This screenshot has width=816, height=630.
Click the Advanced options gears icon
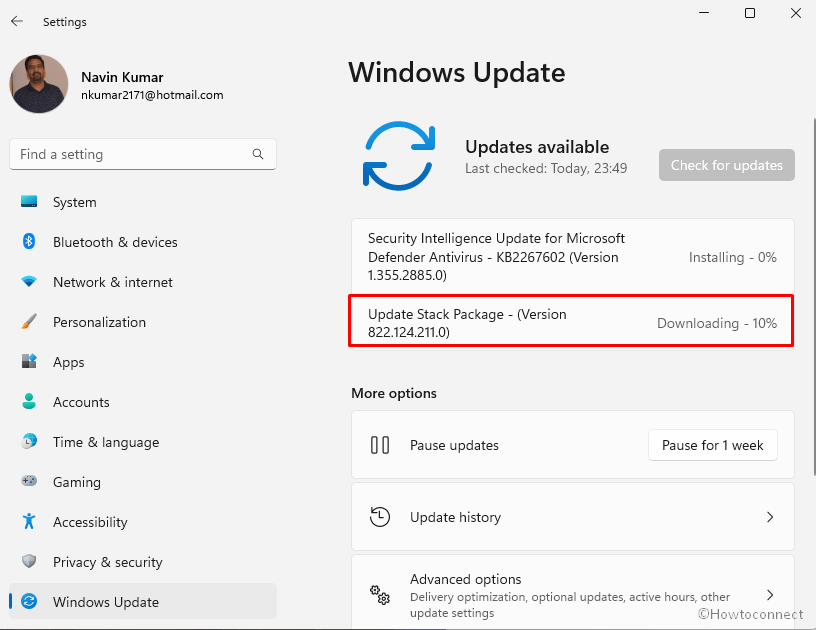tap(380, 594)
